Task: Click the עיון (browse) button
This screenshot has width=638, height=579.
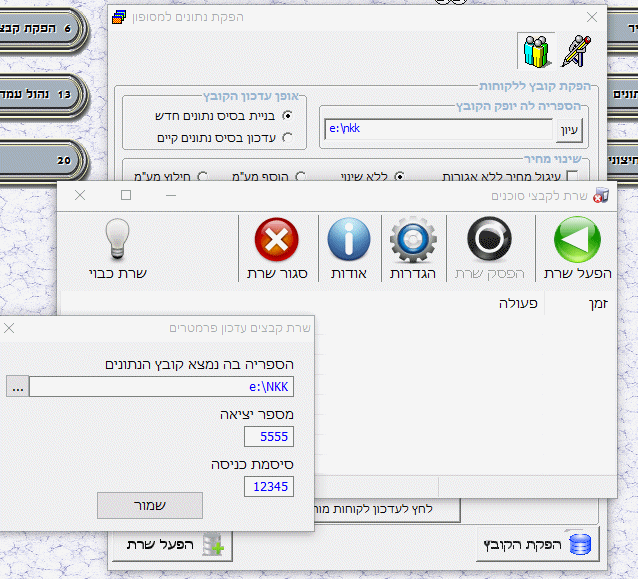Action: pyautogui.click(x=569, y=130)
